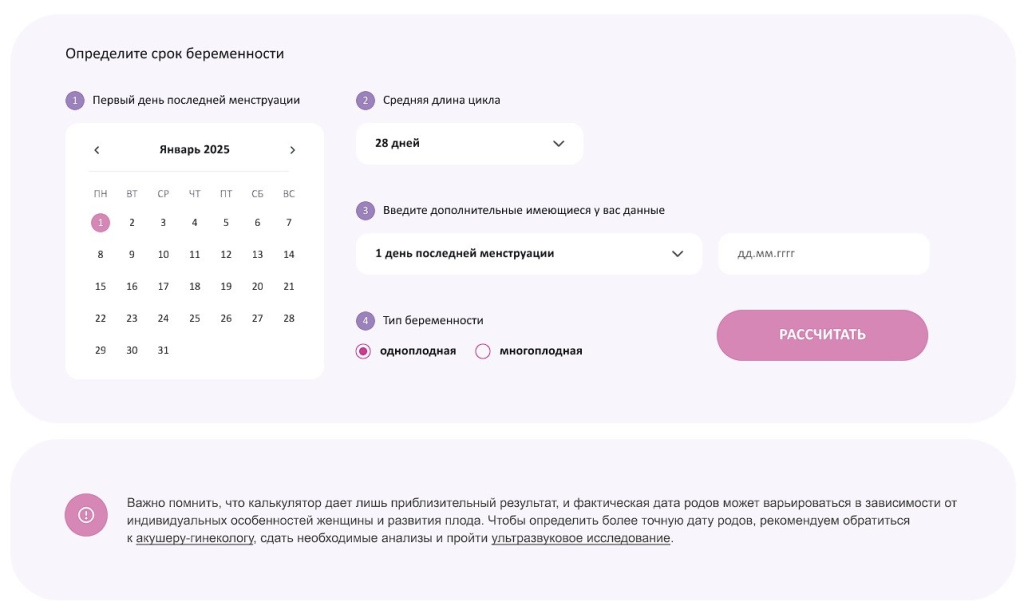Select the одноплодная radio button
The height and width of the screenshot is (614, 1024).
363,351
